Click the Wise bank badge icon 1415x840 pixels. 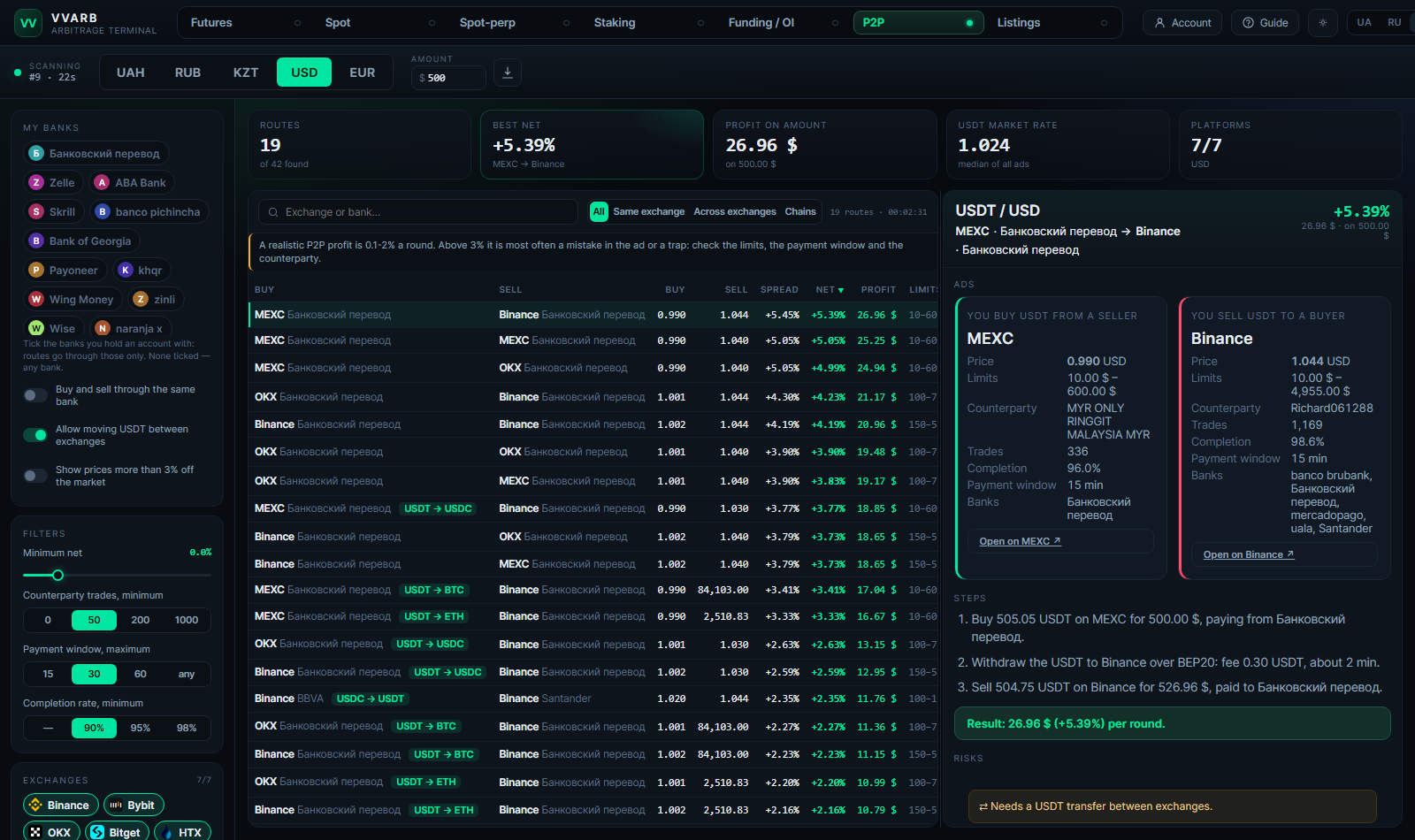36,329
